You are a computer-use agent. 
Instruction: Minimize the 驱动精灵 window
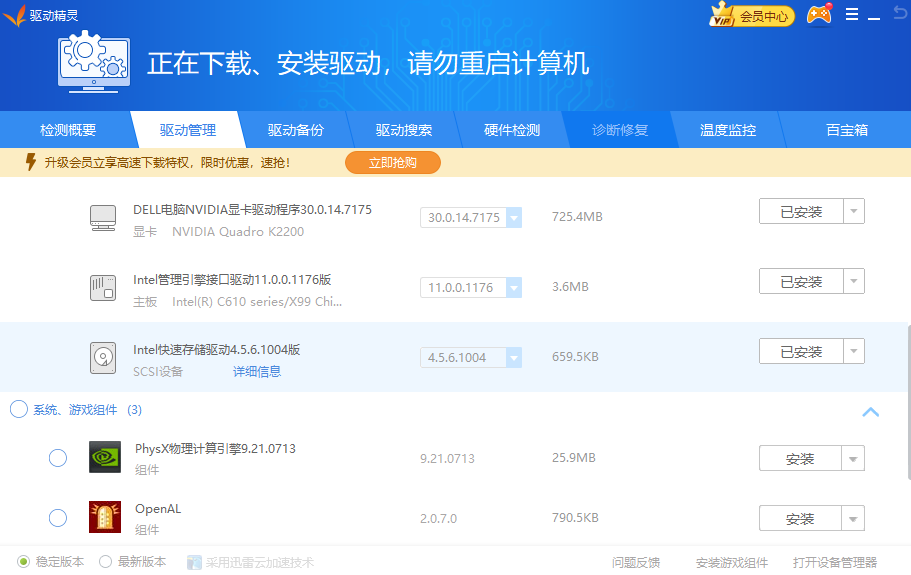coord(874,17)
